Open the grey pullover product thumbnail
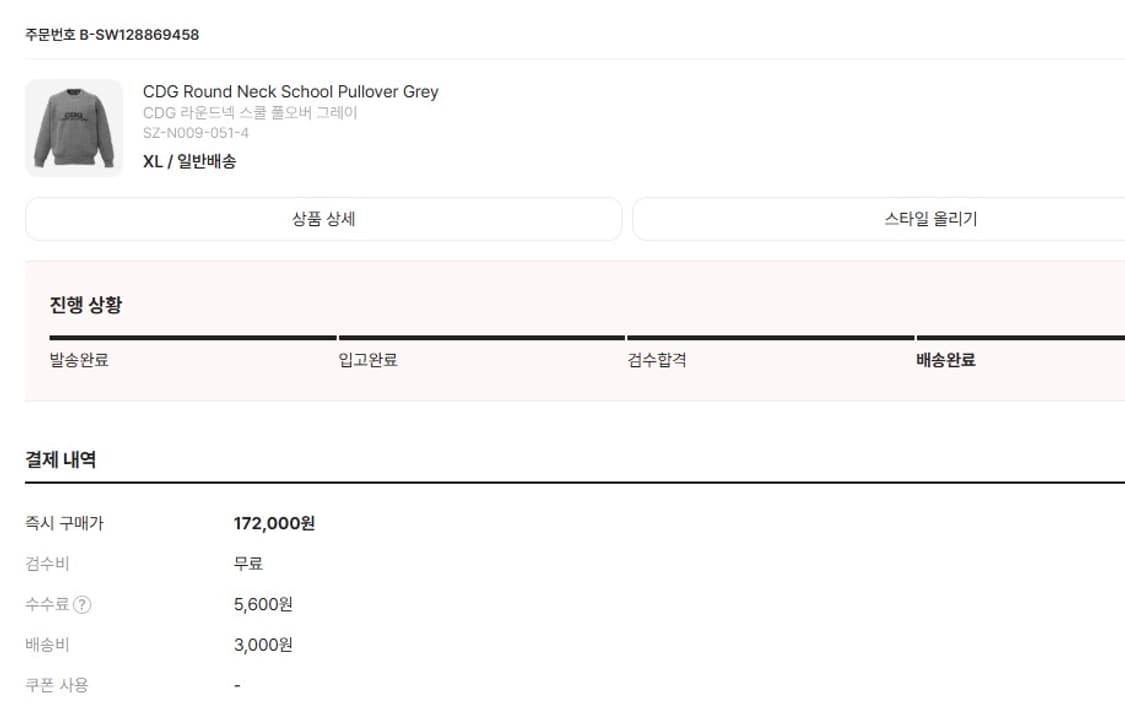Image resolution: width=1125 pixels, height=714 pixels. [x=74, y=128]
